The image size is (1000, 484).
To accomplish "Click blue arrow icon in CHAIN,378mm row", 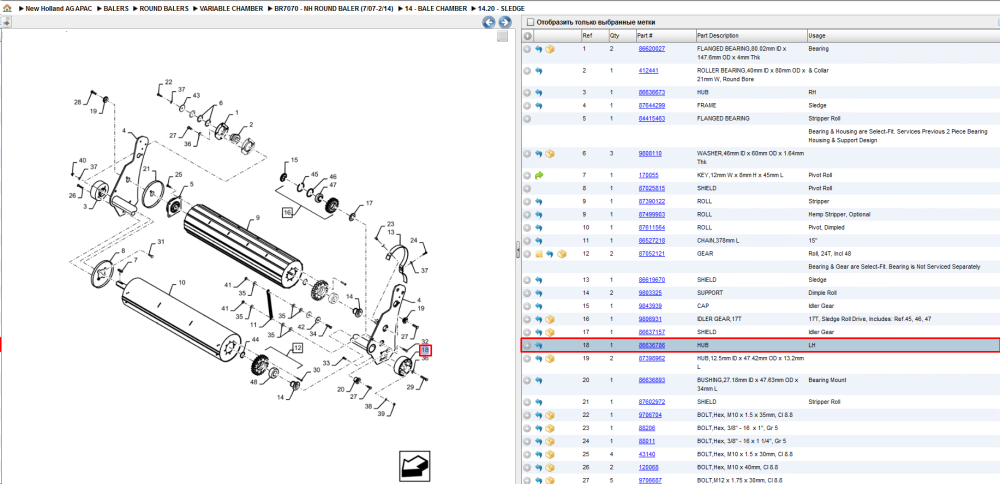I will coord(538,240).
